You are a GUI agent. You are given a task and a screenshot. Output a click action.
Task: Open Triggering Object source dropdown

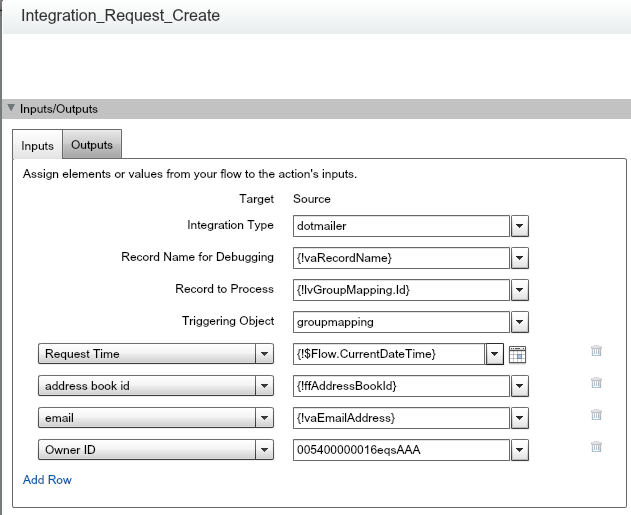(519, 322)
